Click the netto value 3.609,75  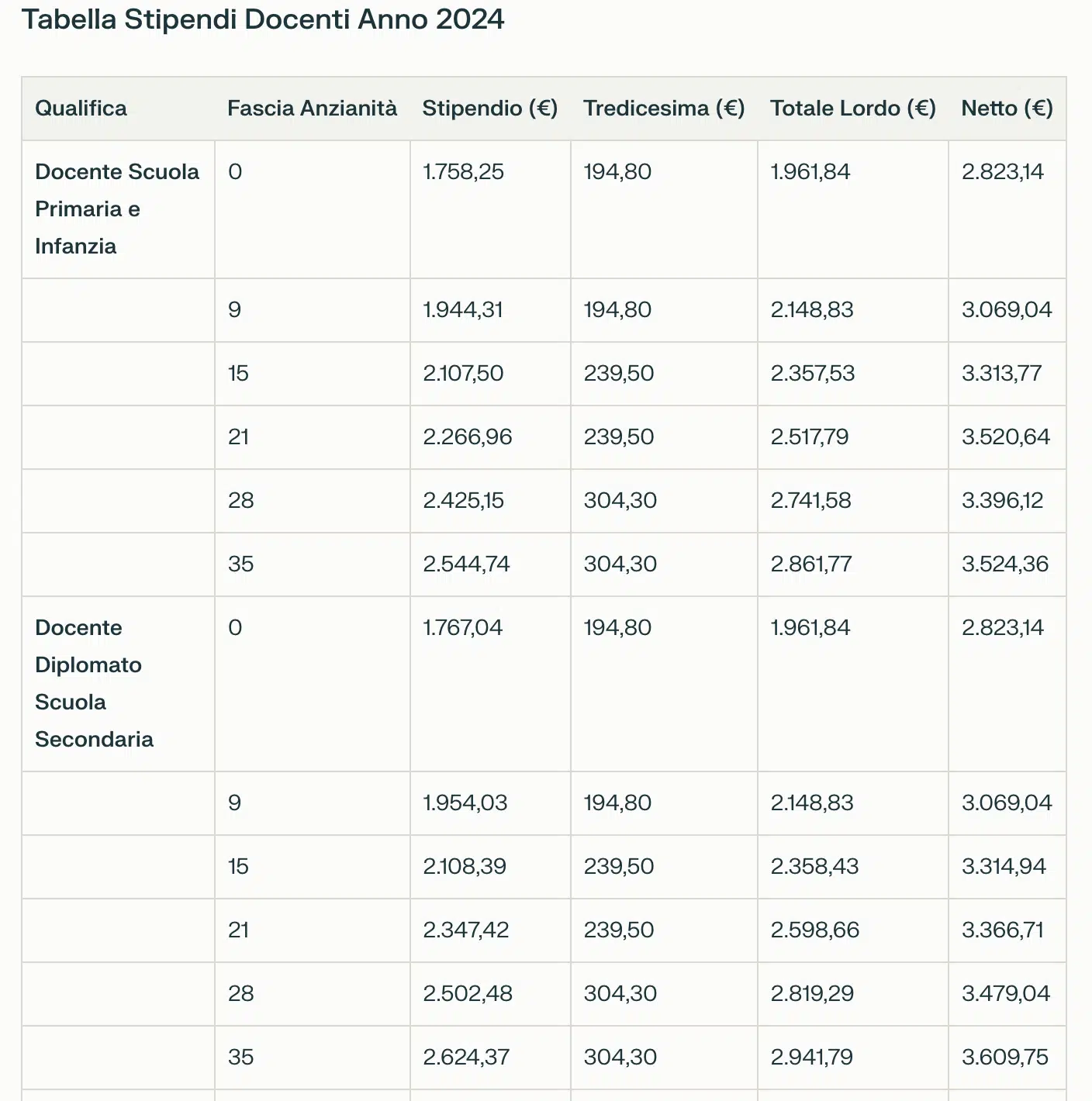tap(1004, 1057)
